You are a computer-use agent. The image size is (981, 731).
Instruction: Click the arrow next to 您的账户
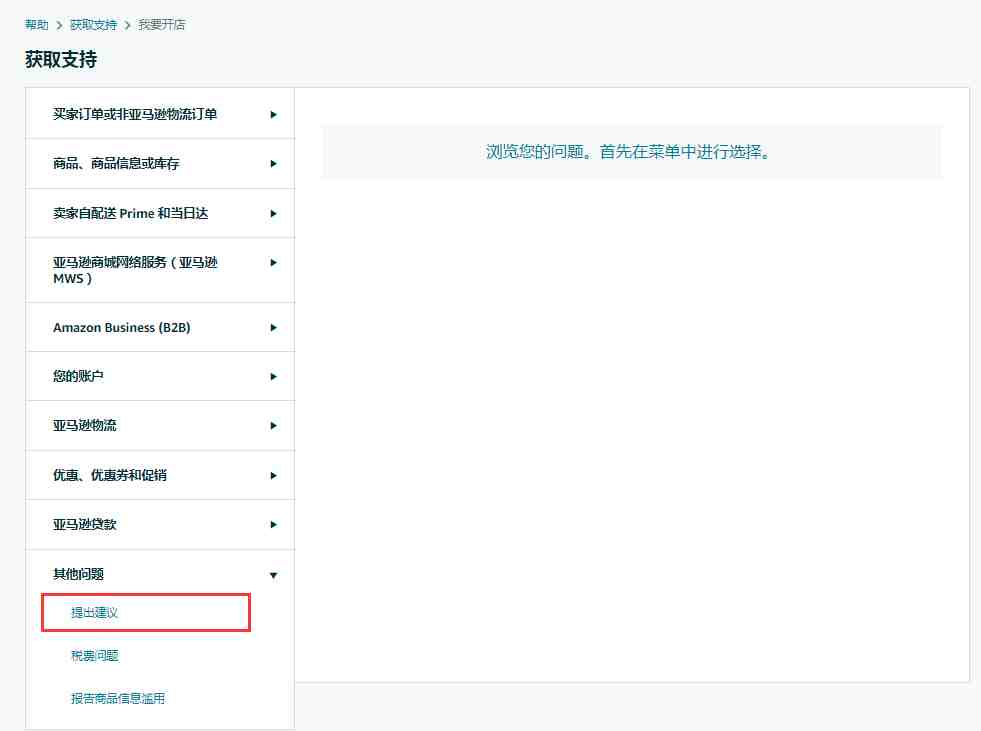[x=273, y=377]
